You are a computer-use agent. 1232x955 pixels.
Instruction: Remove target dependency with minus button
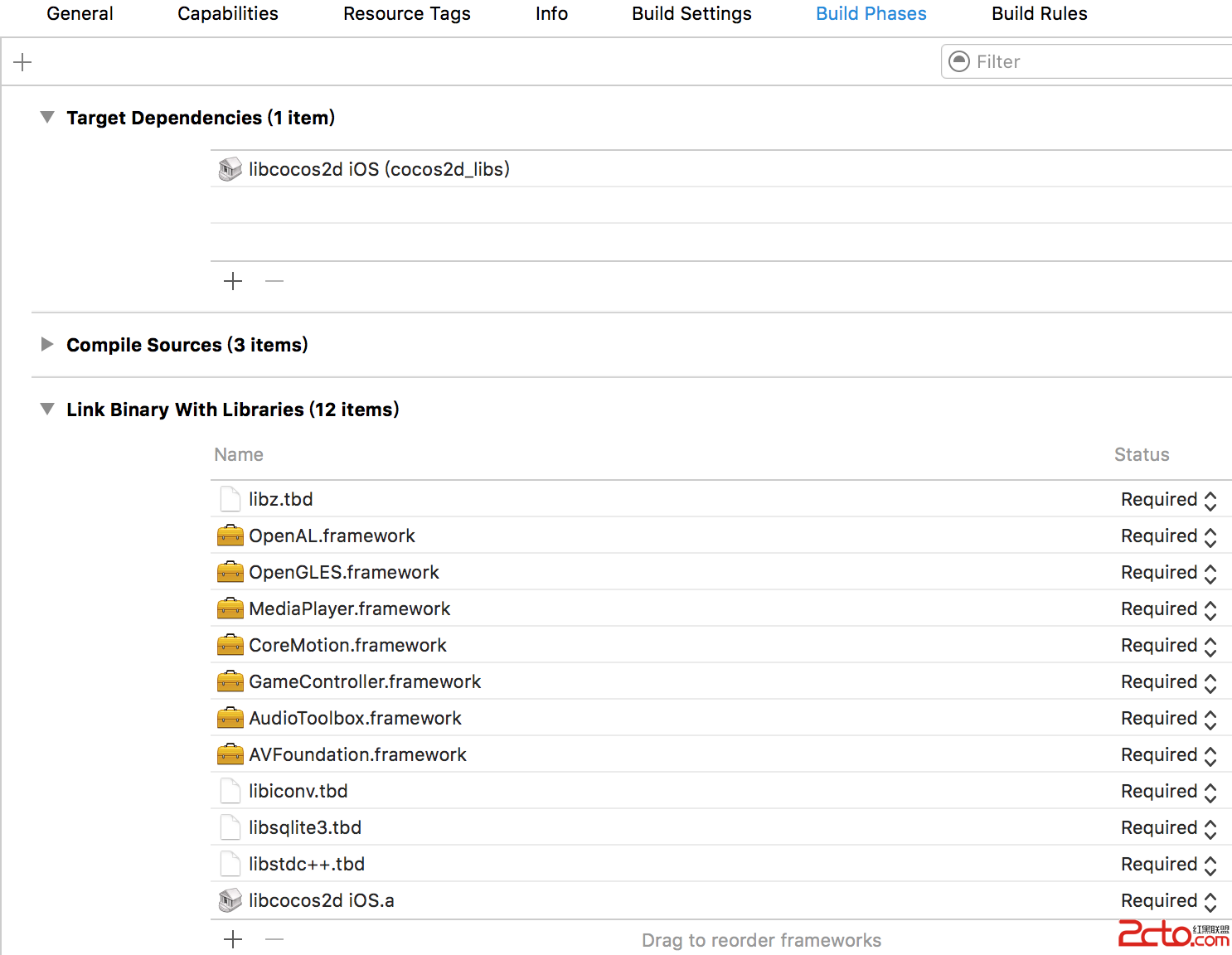(x=274, y=281)
